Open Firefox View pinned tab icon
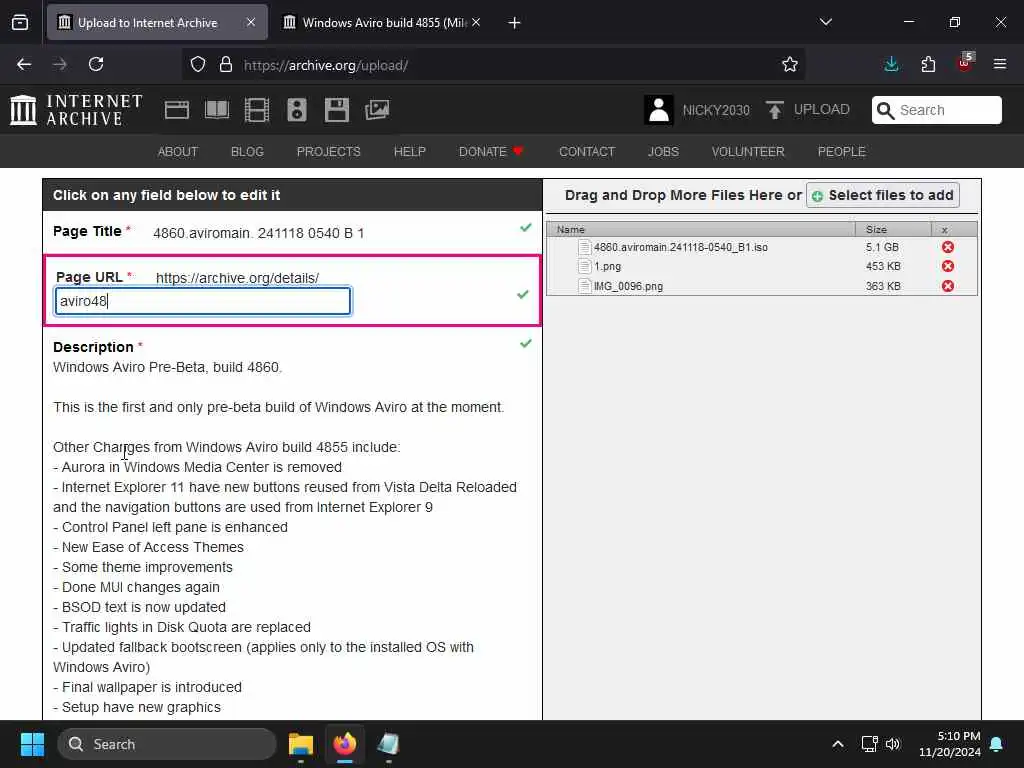The height and width of the screenshot is (768, 1024). pyautogui.click(x=20, y=22)
